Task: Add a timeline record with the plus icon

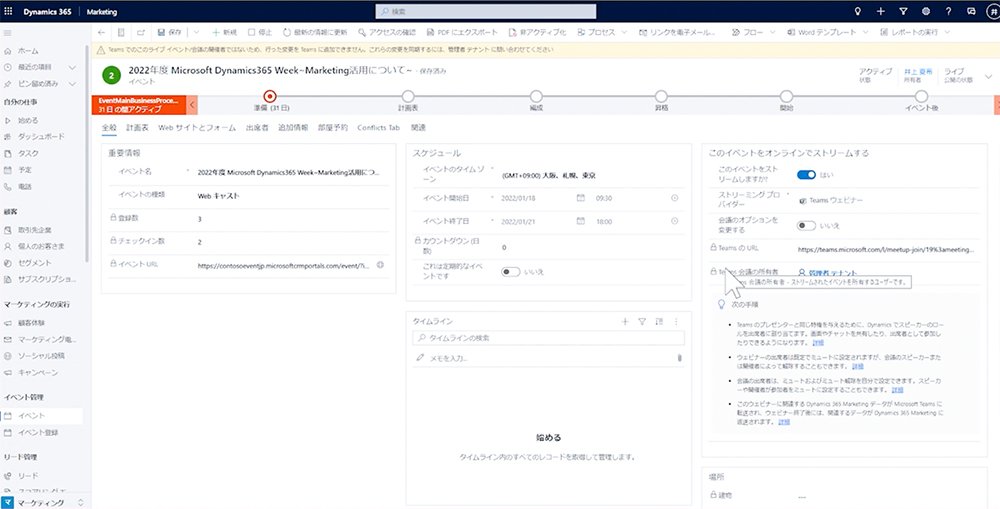Action: (625, 321)
